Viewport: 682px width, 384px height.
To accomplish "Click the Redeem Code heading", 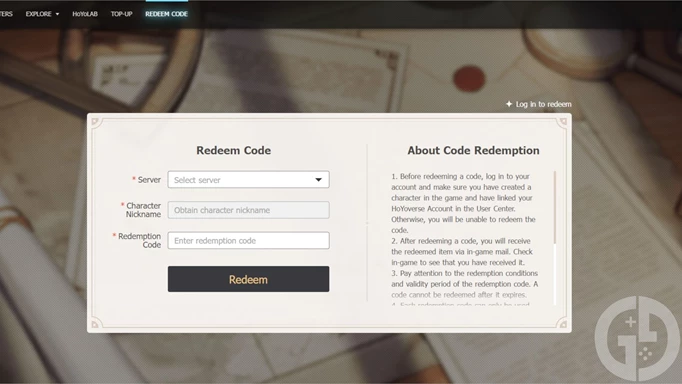I will point(234,150).
